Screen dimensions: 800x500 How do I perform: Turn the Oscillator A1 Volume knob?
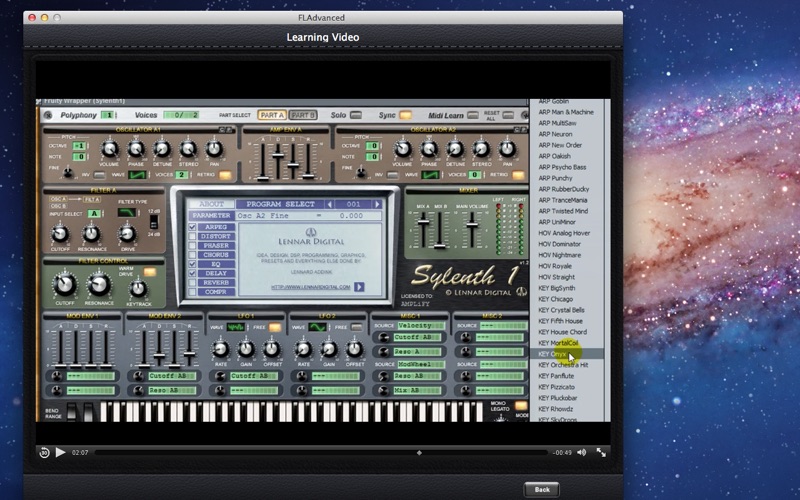[x=109, y=149]
